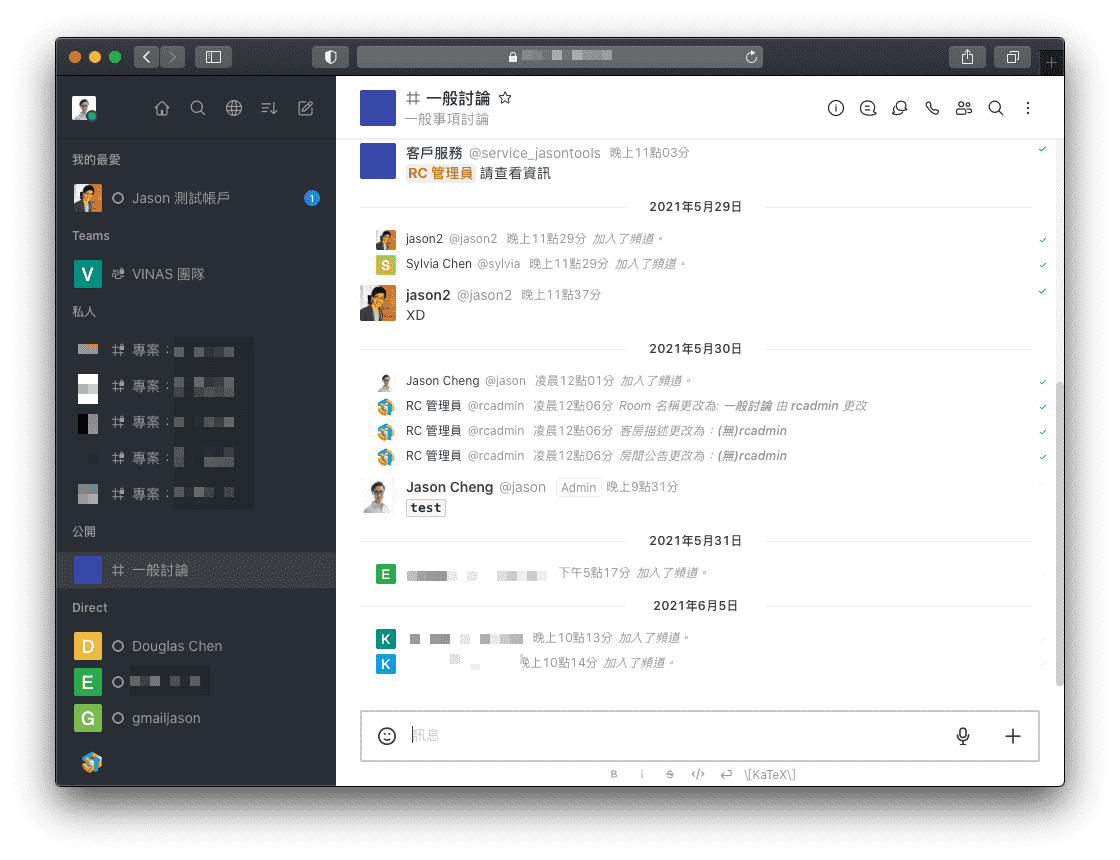This screenshot has width=1120, height=860.
Task: Open the kebab more-options menu
Action: 1028,108
